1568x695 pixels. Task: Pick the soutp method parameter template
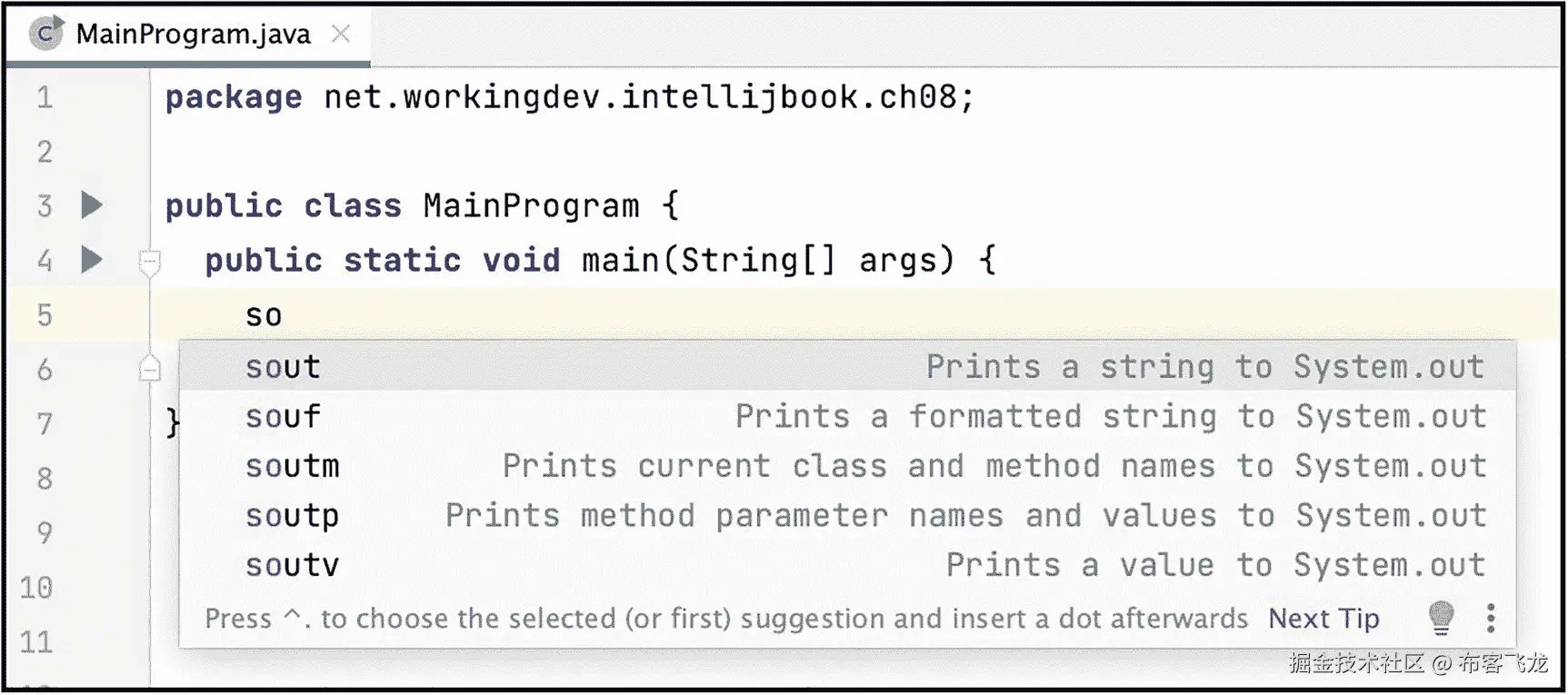point(292,516)
